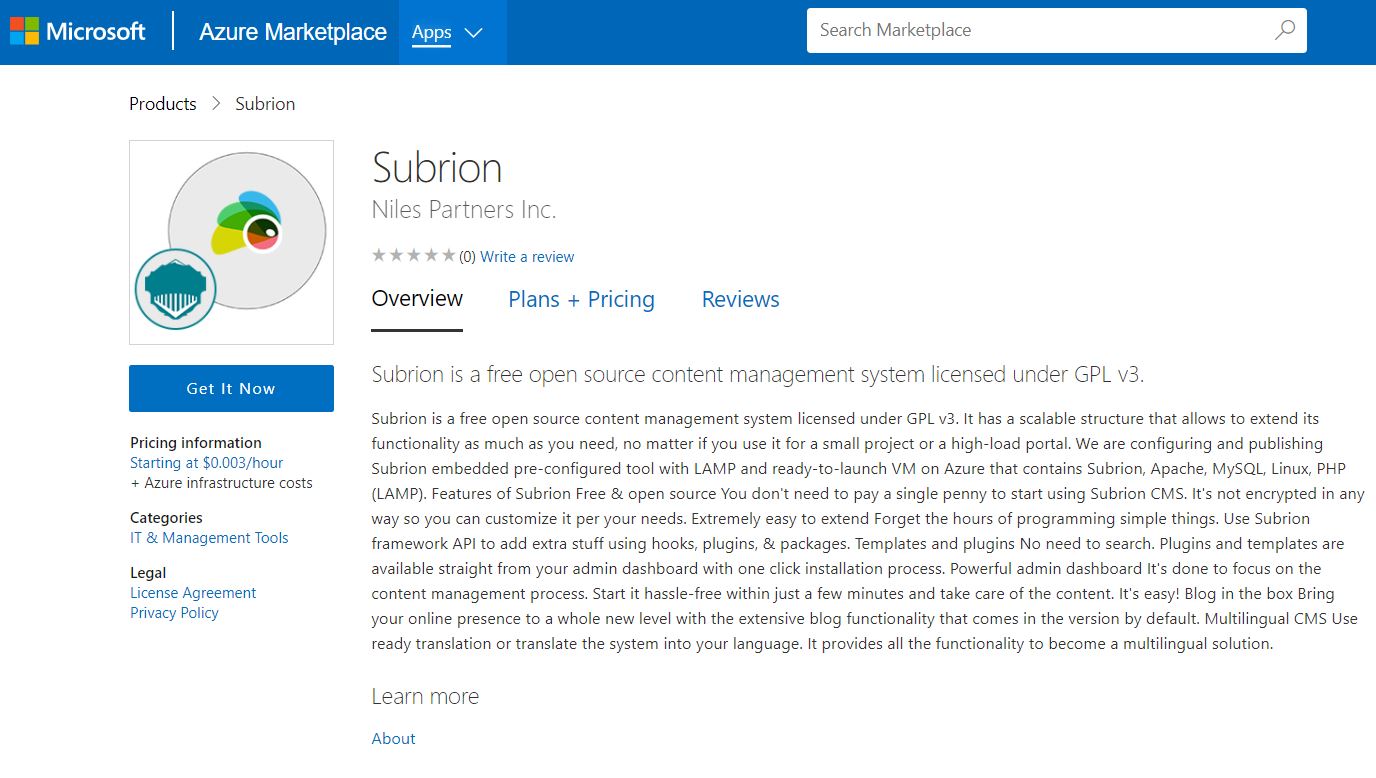Open the IT & Management Tools category
The width and height of the screenshot is (1376, 778).
point(209,538)
